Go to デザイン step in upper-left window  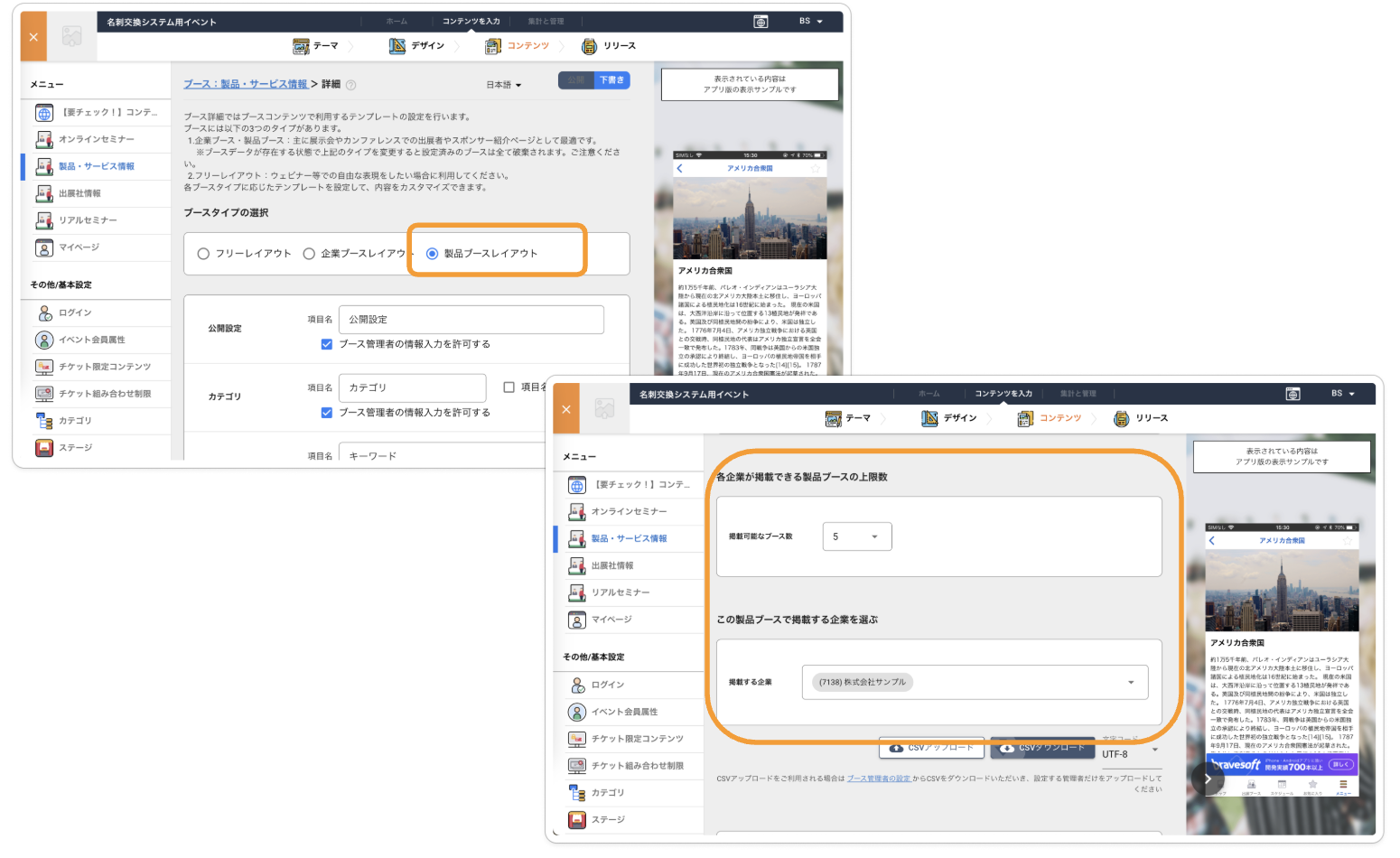coord(416,46)
